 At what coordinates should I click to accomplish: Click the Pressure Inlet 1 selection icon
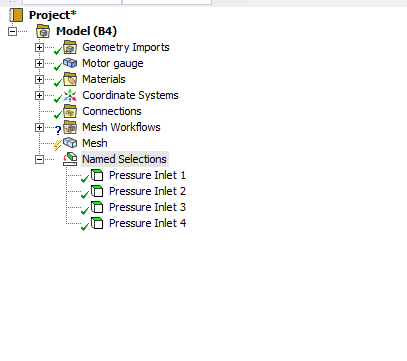[97, 175]
